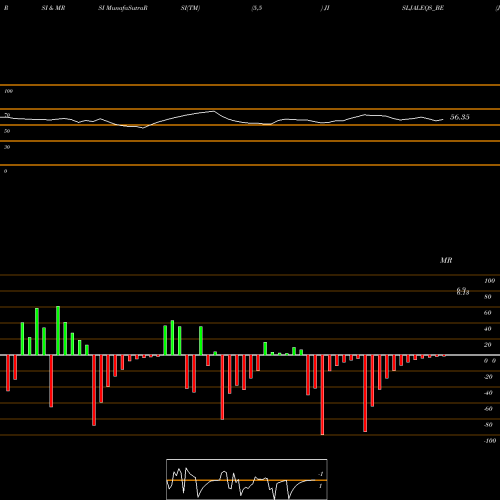Click the -60 label on MR axis
This screenshot has width=500, height=500.
(488, 409)
